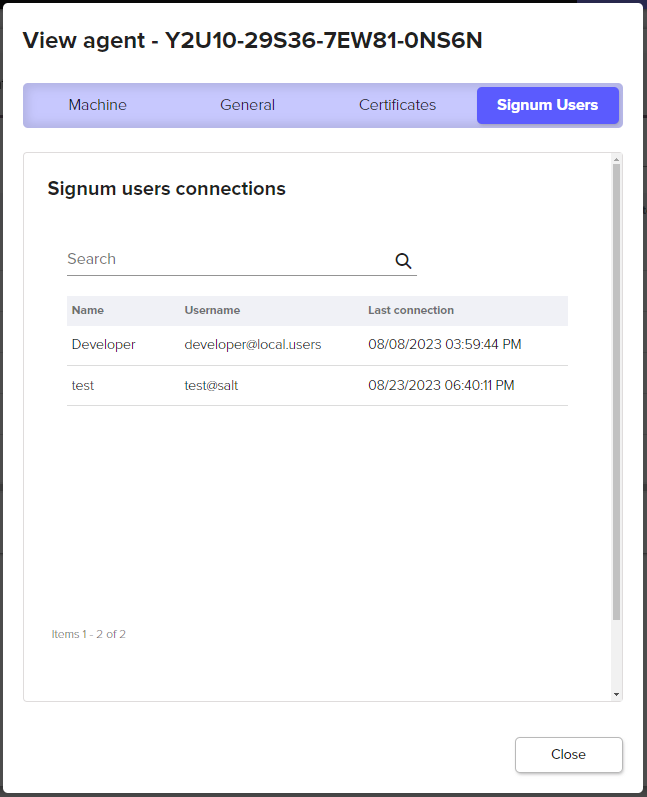
Task: Select the Signum Users tab
Action: [547, 105]
